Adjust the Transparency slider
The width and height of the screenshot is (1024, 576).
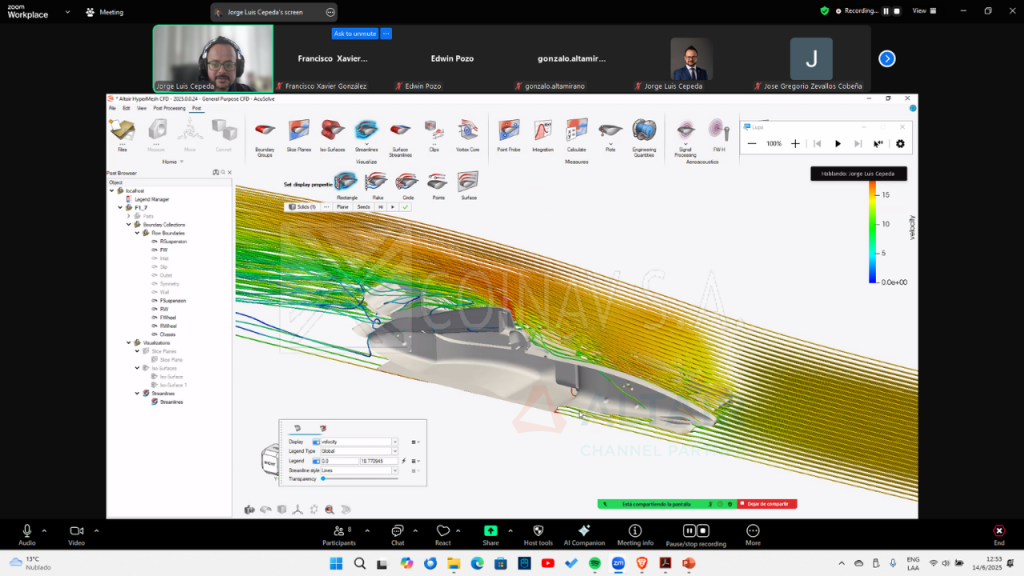(x=323, y=479)
